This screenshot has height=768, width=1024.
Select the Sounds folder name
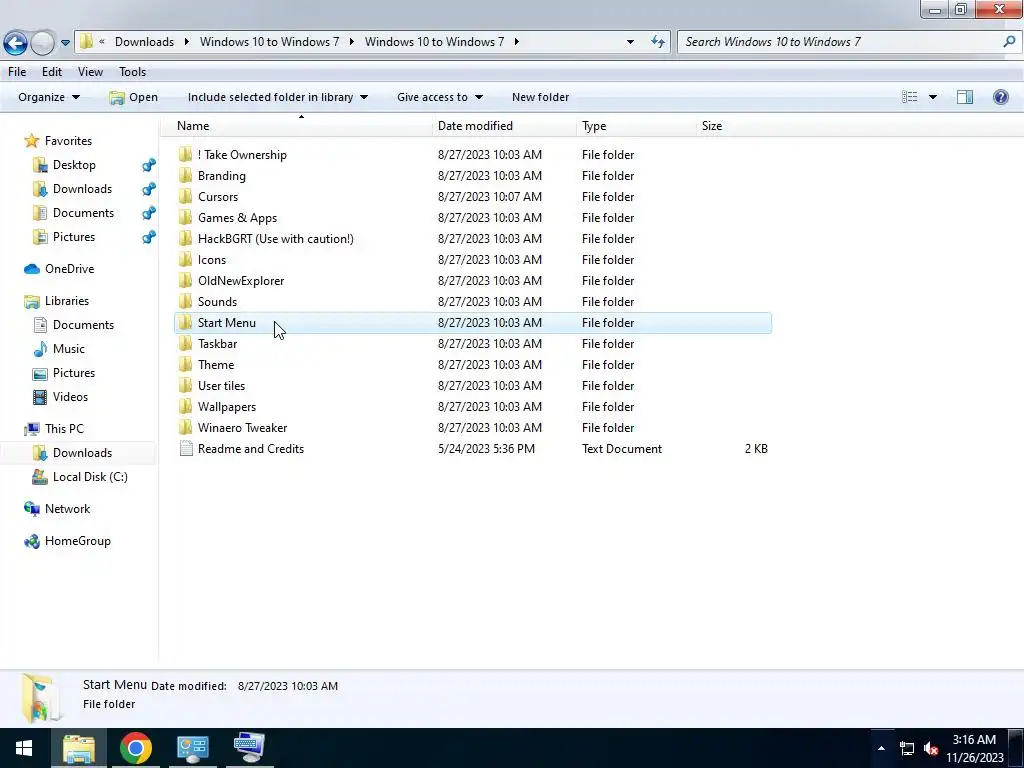point(217,302)
